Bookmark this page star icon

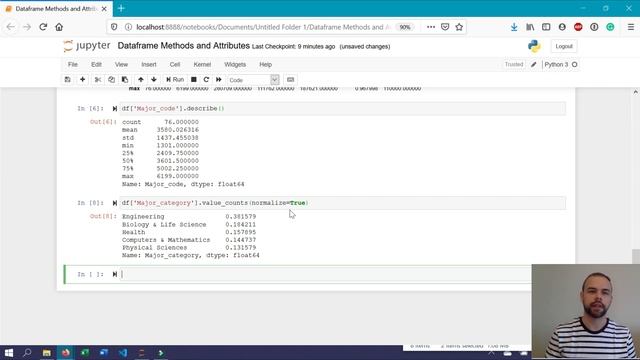[x=459, y=27]
